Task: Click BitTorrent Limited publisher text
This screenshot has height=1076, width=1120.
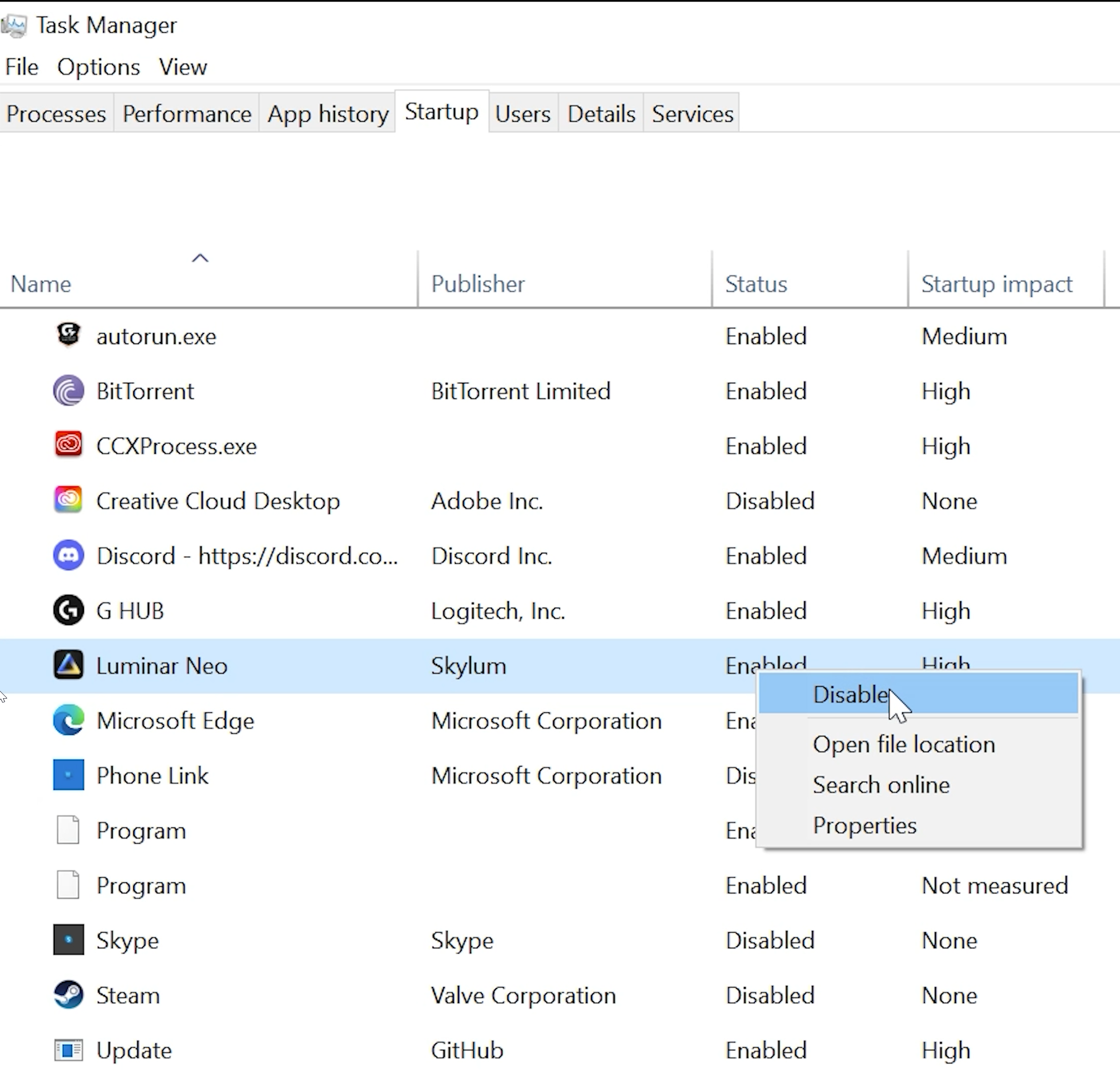Action: coord(521,391)
